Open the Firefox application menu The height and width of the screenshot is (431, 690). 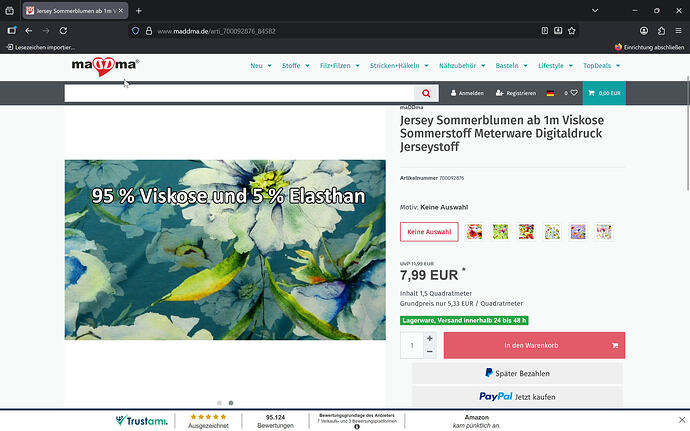click(677, 31)
